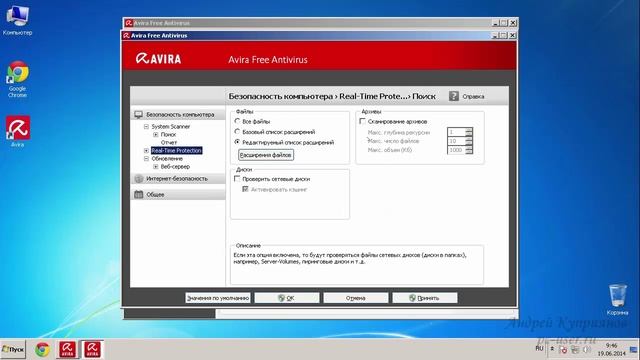Toggle the Активировать кэшинг checkbox
The width and height of the screenshot is (640, 360).
(x=245, y=189)
